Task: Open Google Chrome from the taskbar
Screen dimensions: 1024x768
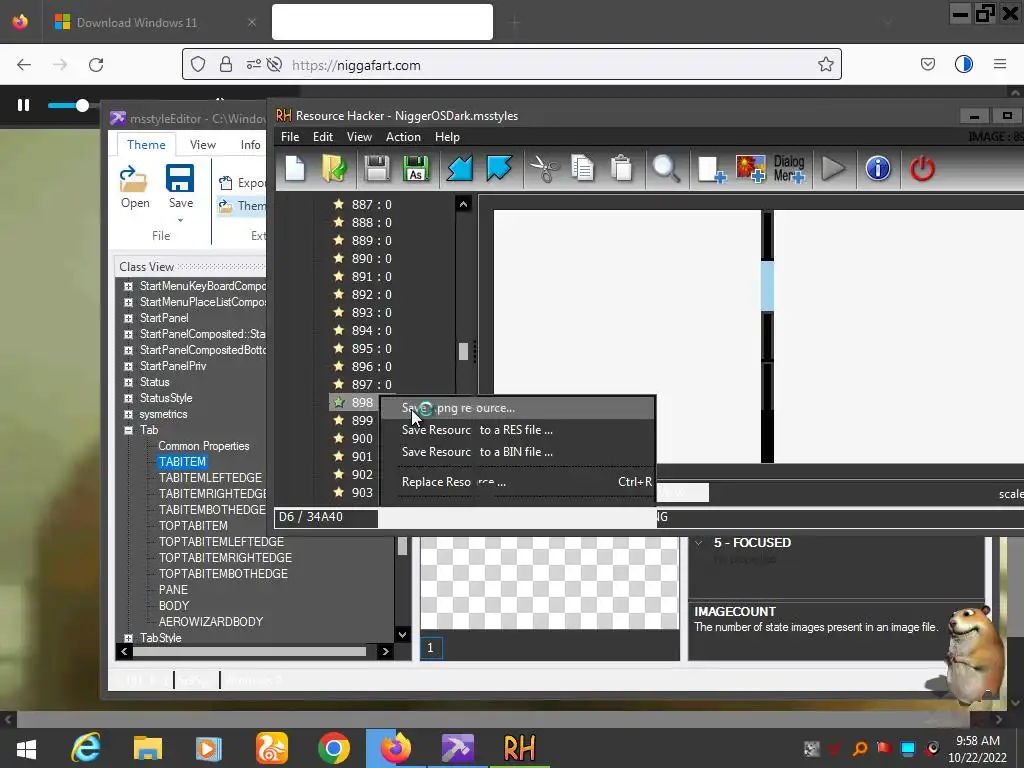Action: [x=333, y=748]
